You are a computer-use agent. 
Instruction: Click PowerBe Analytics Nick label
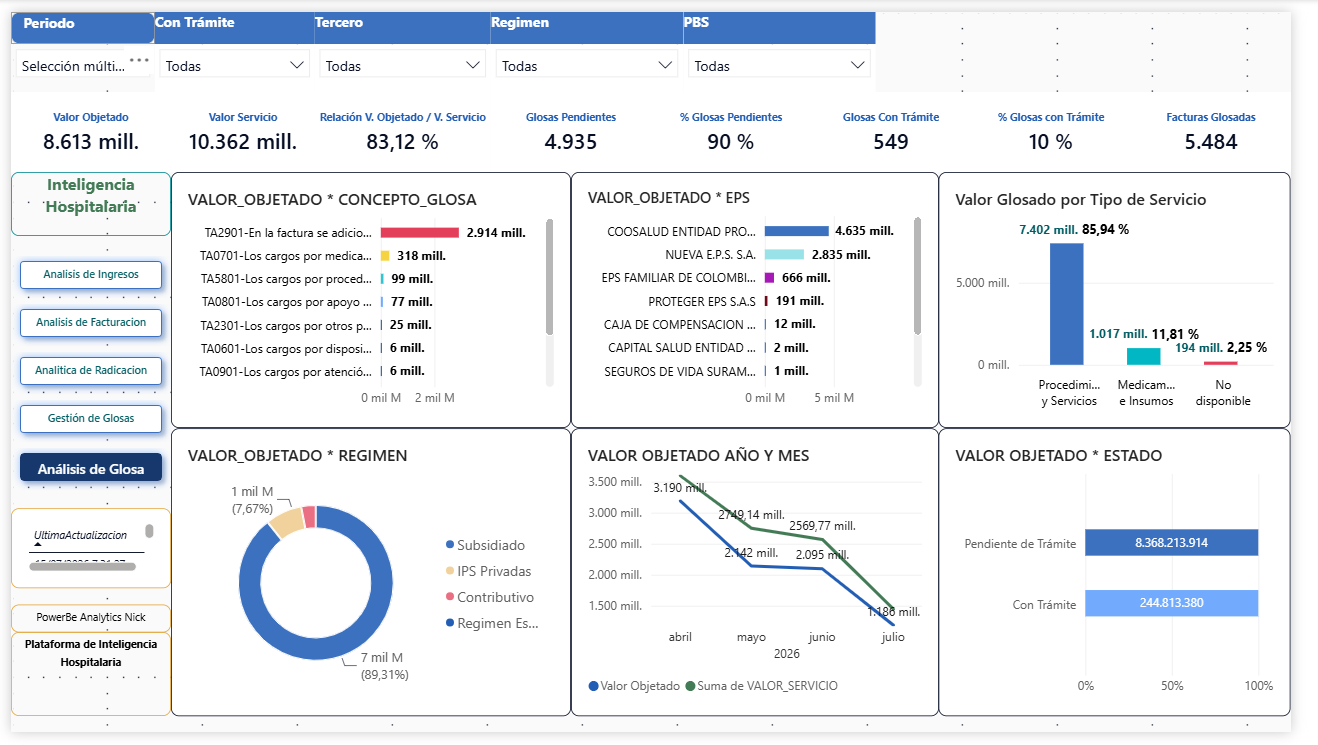point(91,617)
